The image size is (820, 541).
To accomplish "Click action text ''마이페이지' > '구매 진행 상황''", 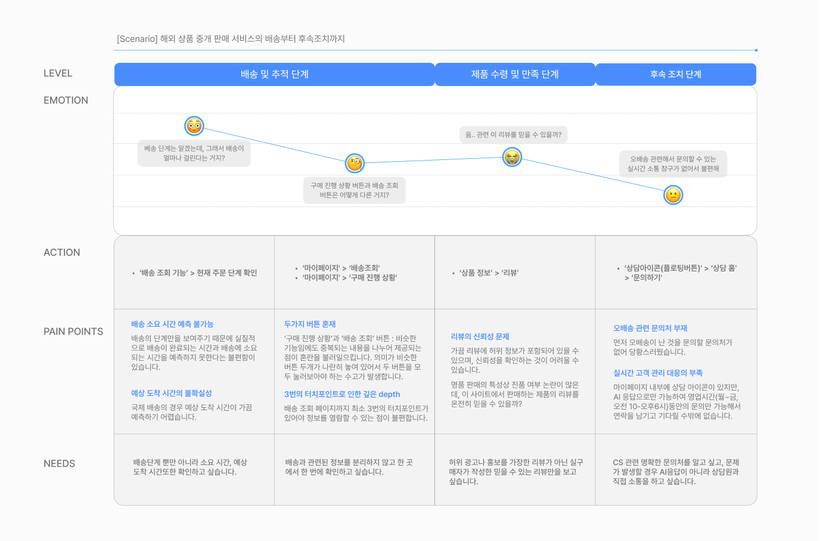I will pos(349,277).
